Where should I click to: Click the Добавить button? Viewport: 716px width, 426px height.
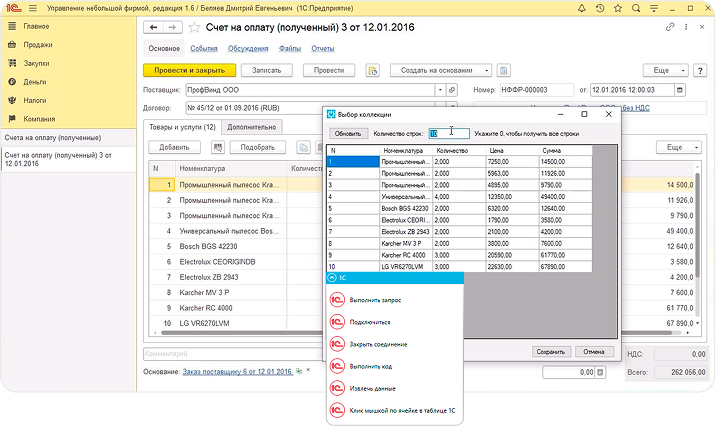coord(174,147)
